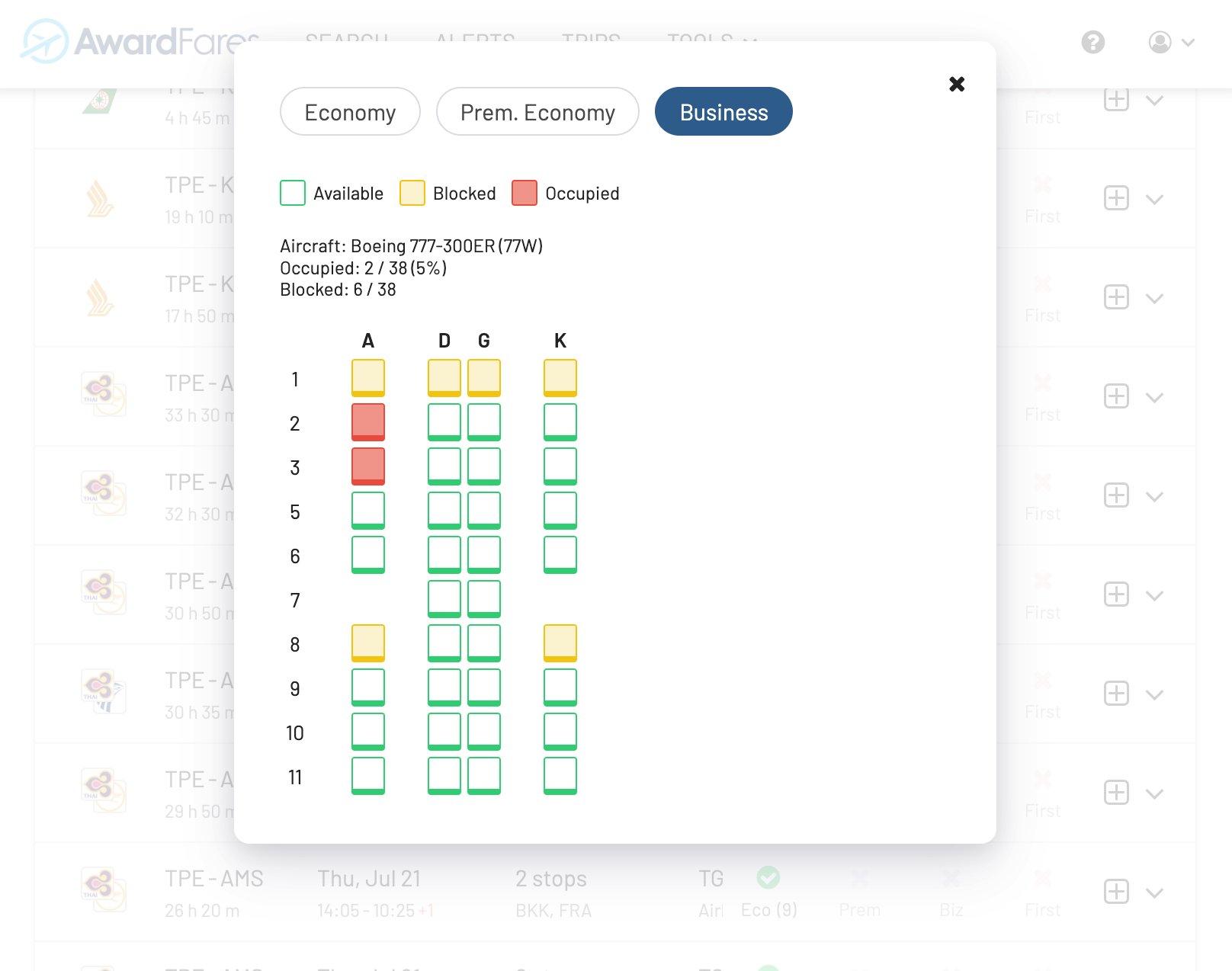Select available seat 5A

[368, 509]
